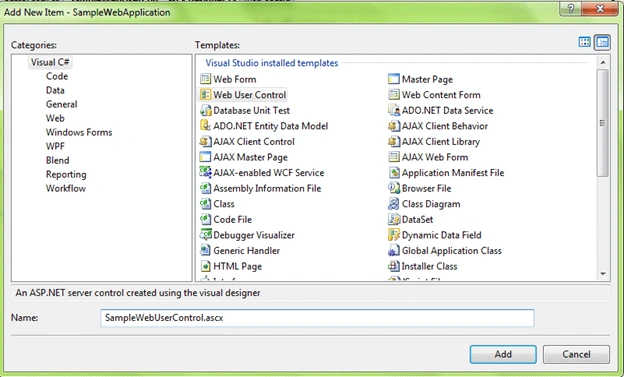Select the Web Form template icon

tap(205, 79)
